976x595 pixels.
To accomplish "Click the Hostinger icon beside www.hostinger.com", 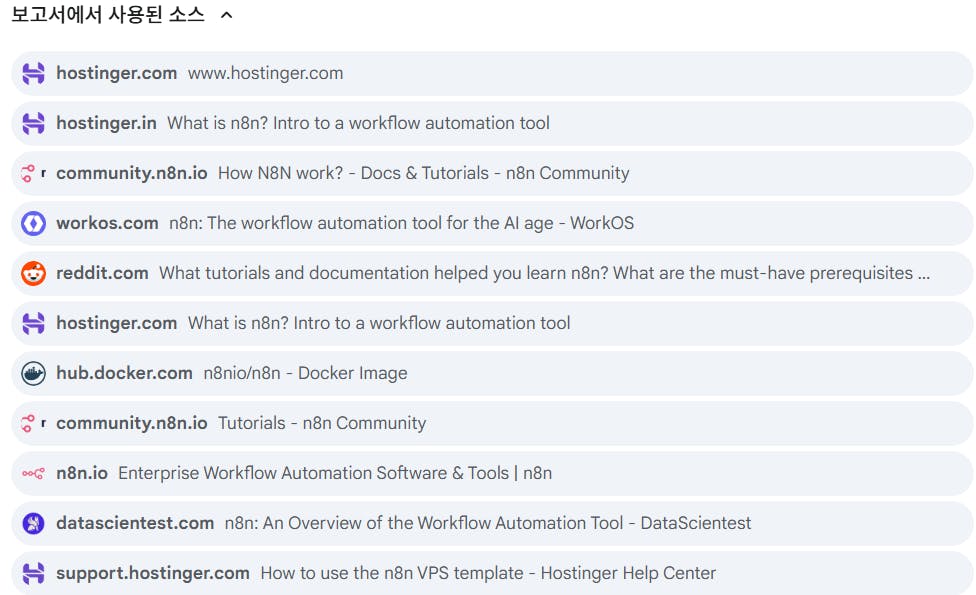I will [33, 73].
